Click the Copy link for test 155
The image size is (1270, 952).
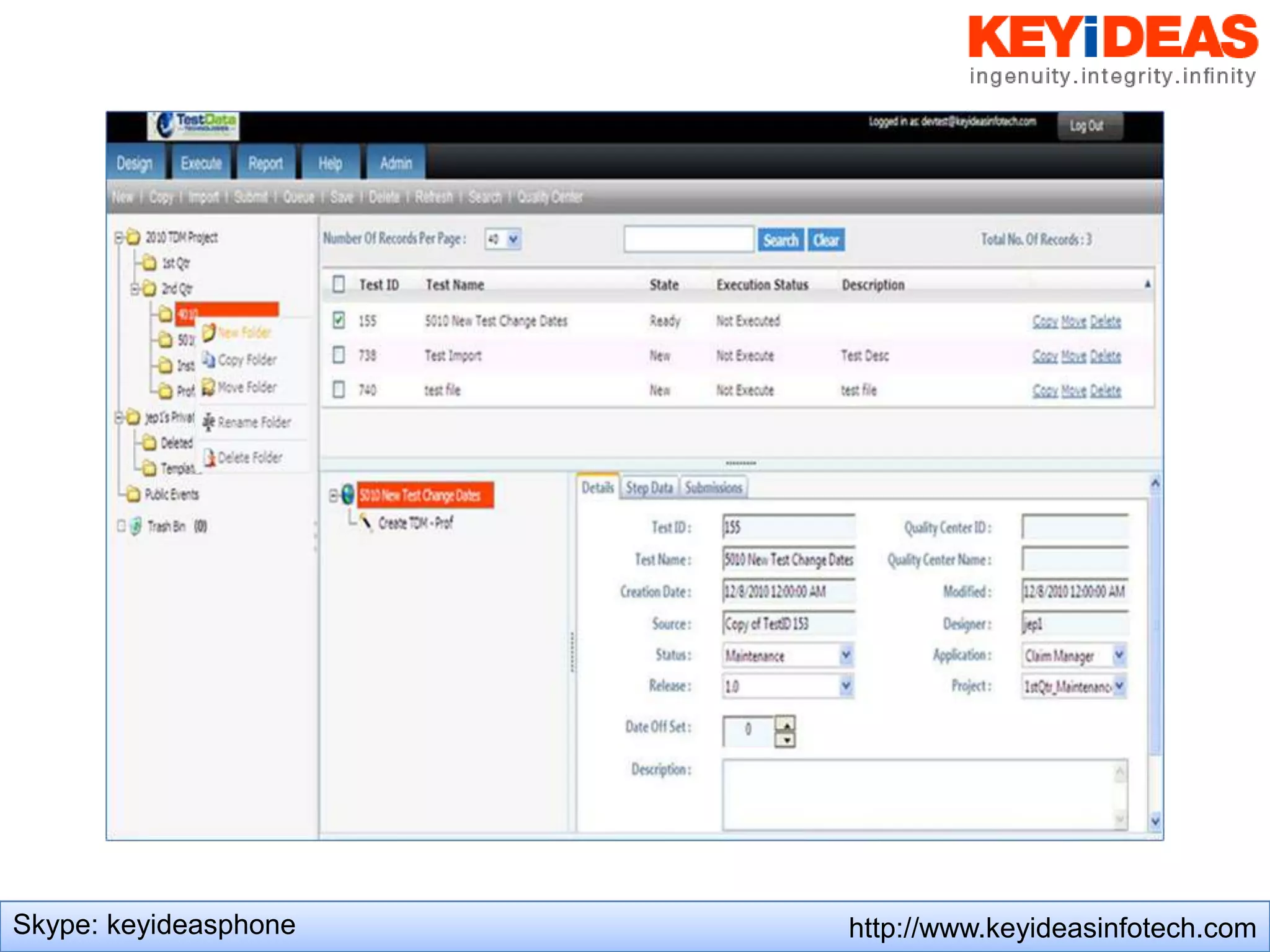click(x=1045, y=321)
